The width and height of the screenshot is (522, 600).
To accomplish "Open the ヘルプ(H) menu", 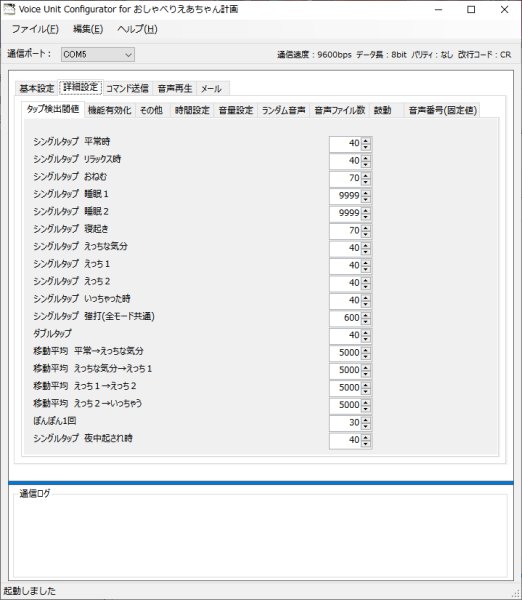I will [x=137, y=29].
